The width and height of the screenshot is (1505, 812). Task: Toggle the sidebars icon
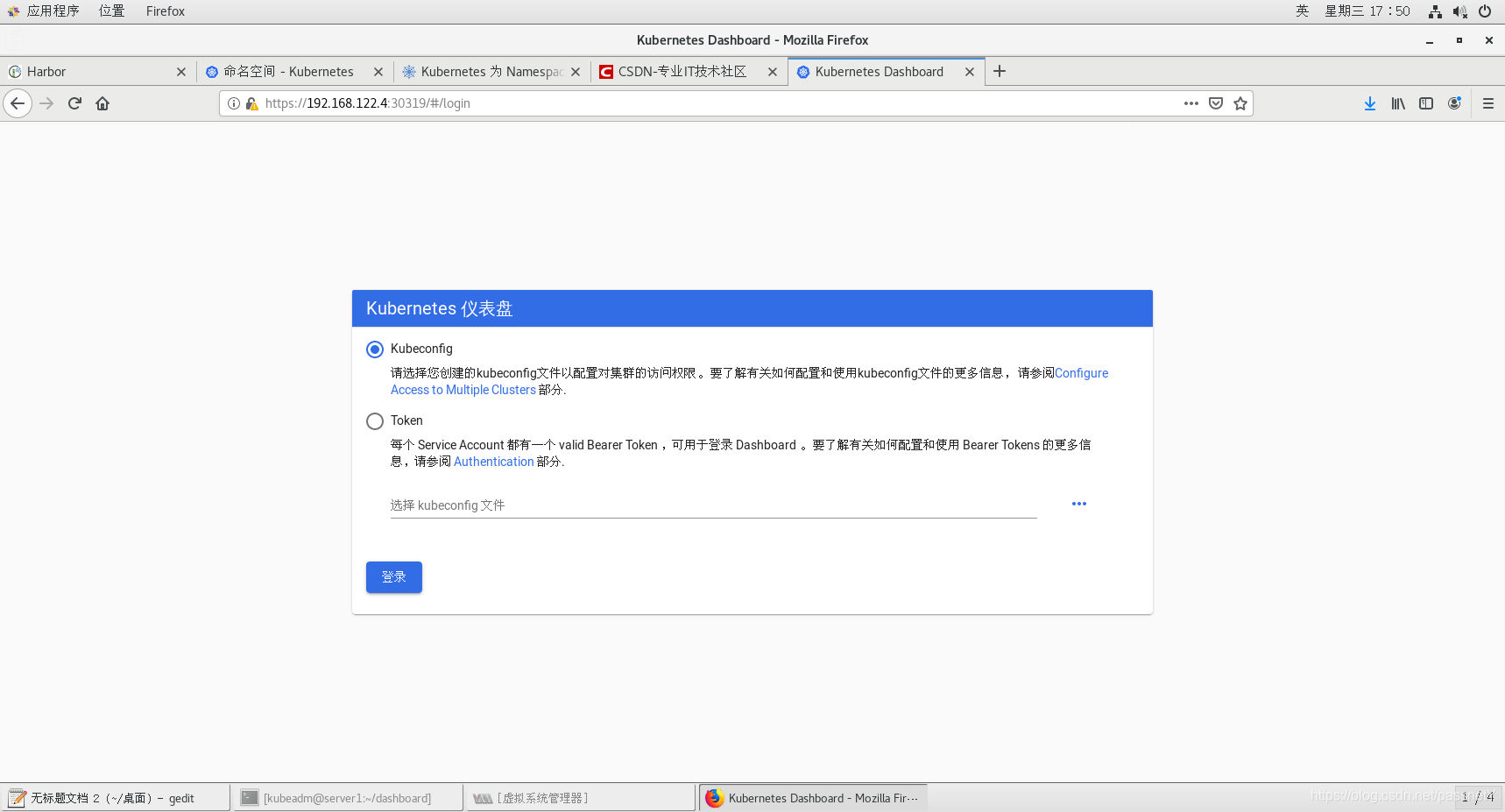(1426, 103)
